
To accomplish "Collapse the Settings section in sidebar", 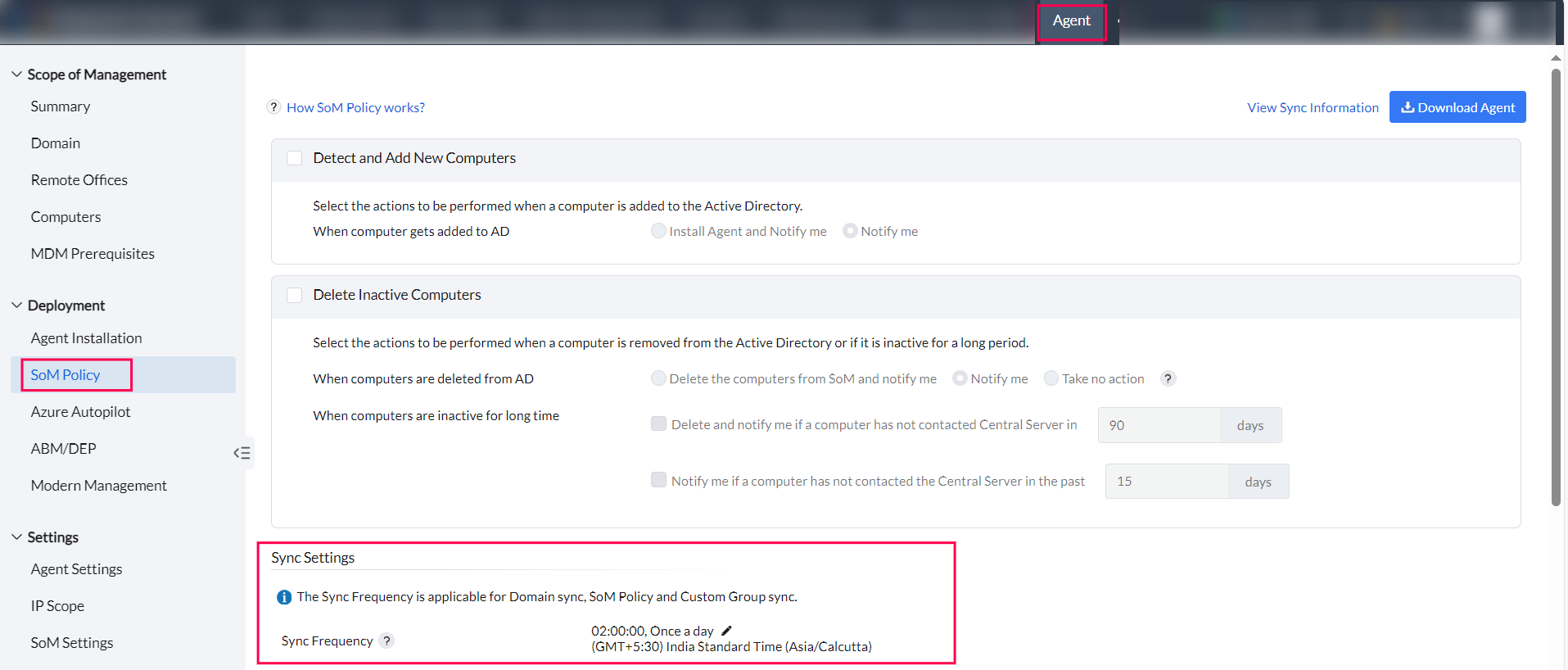I will coord(16,537).
